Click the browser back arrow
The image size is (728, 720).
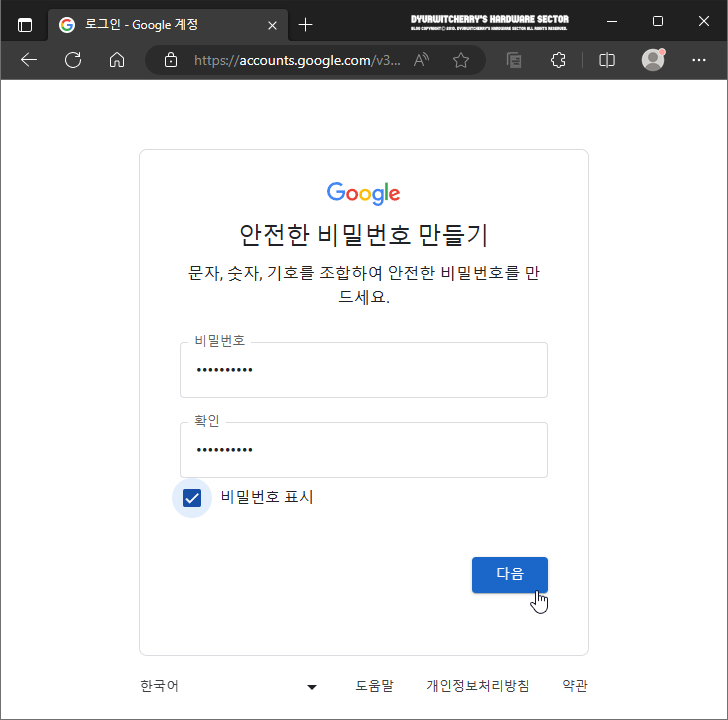(x=29, y=60)
